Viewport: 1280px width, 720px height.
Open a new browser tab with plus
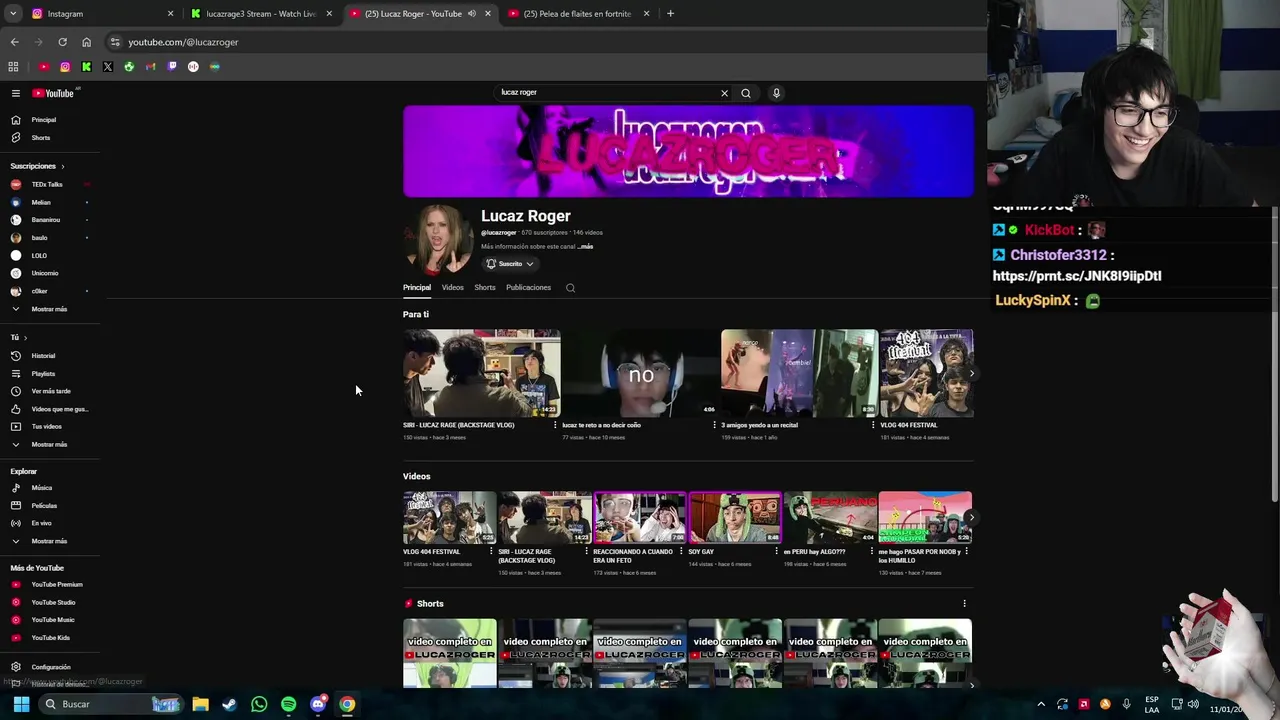(670, 14)
